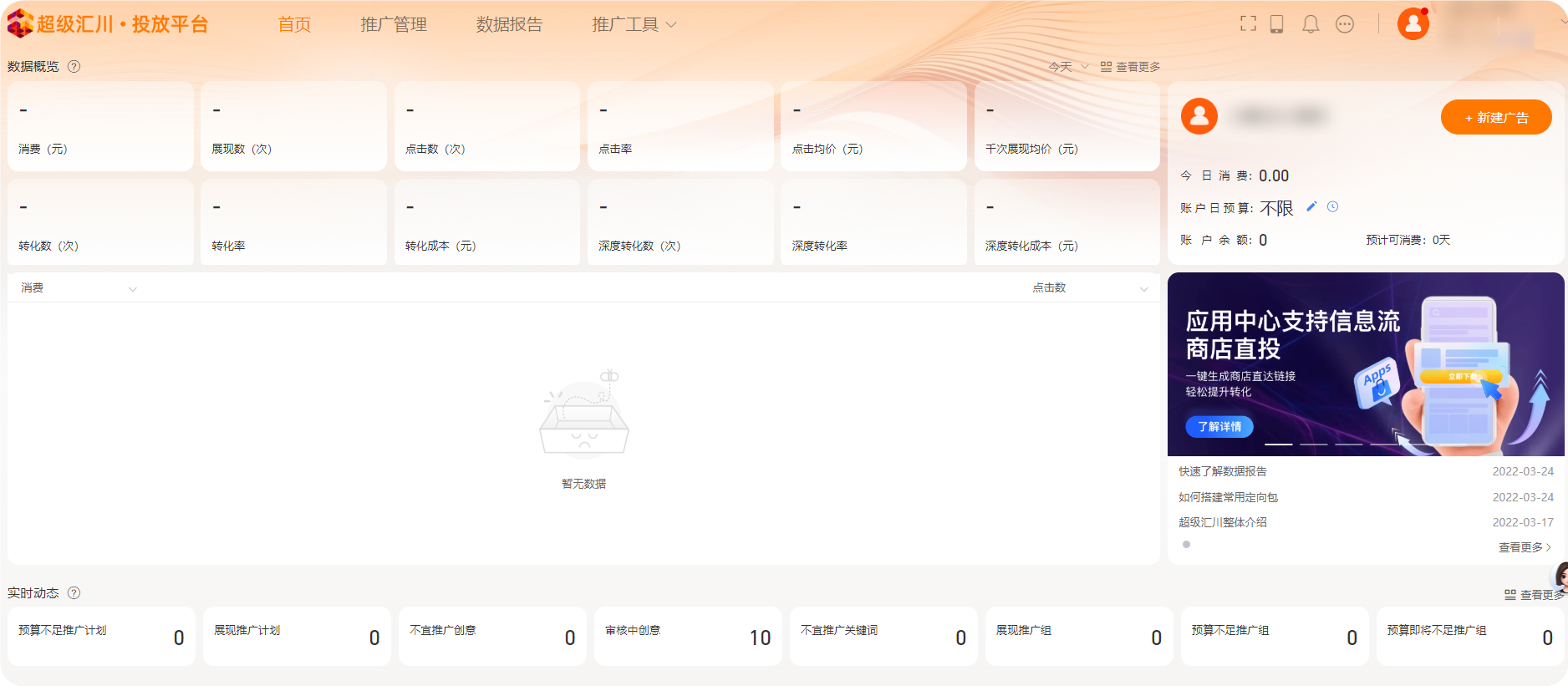The image size is (1568, 686).
Task: Go to 首页 tab
Action: coord(294,24)
